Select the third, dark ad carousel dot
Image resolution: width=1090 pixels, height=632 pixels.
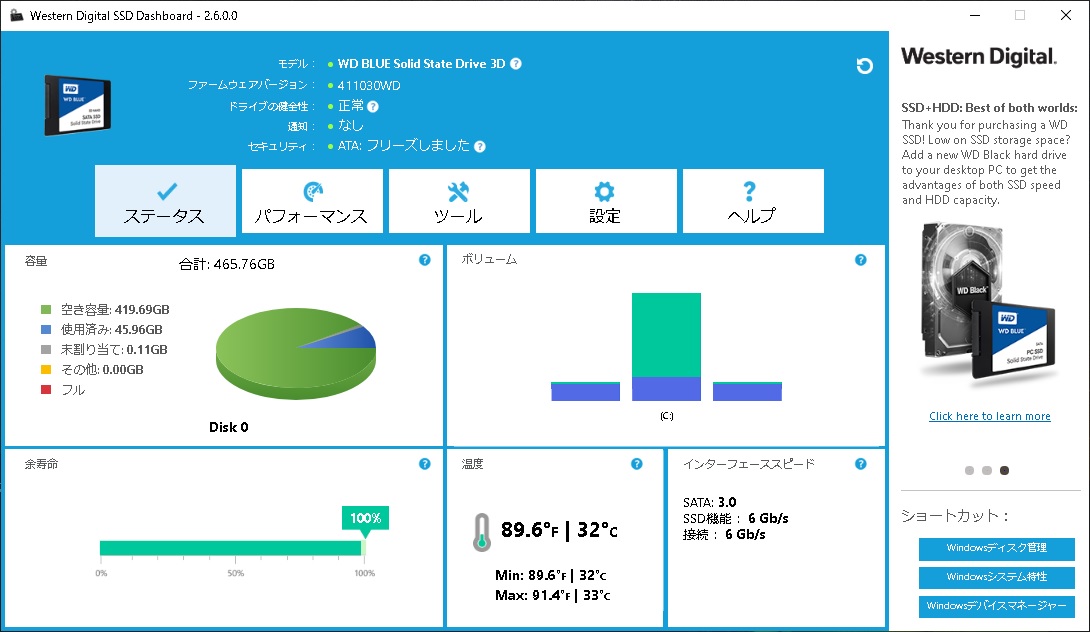pos(1004,471)
